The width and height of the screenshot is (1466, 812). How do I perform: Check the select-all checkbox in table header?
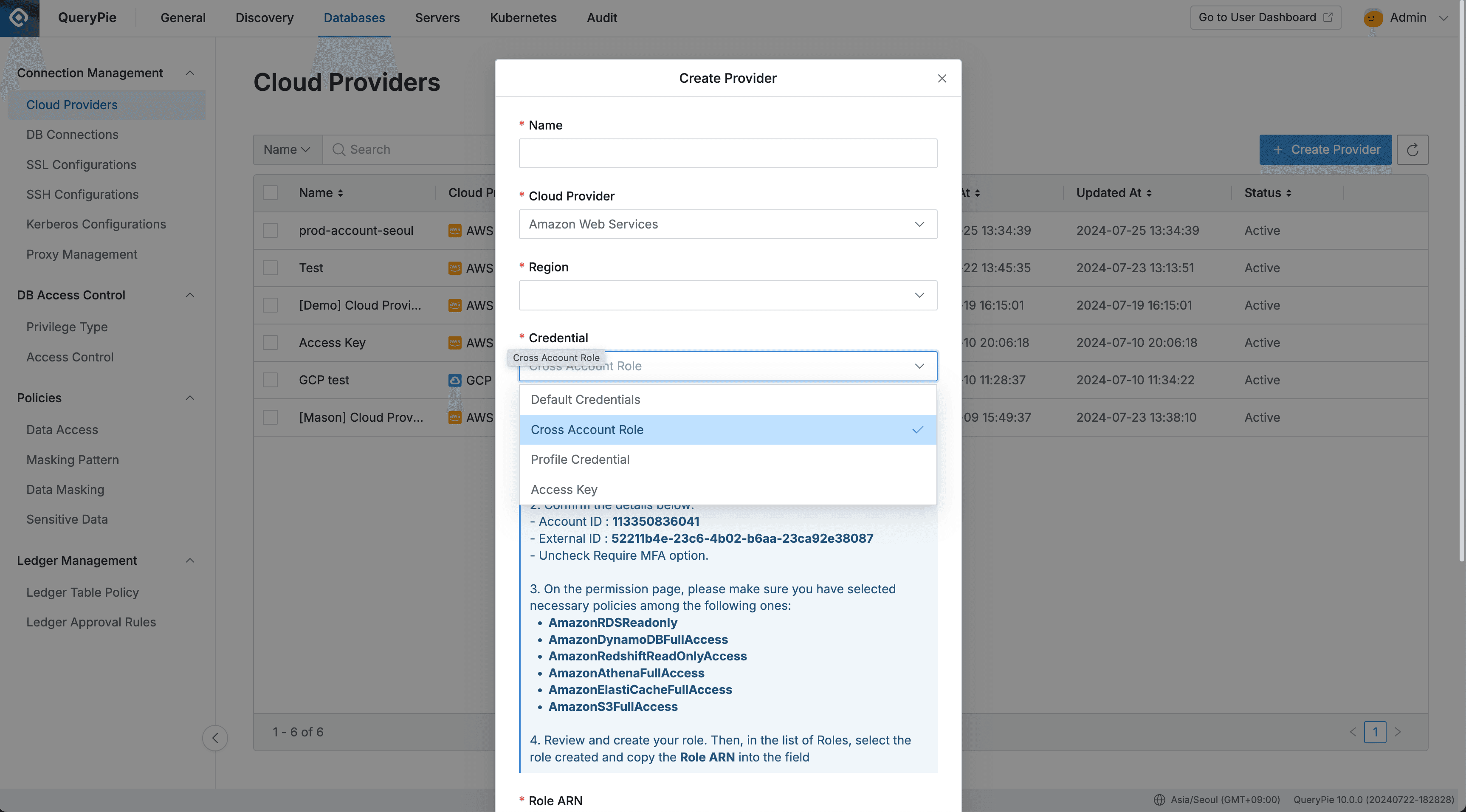(x=271, y=192)
